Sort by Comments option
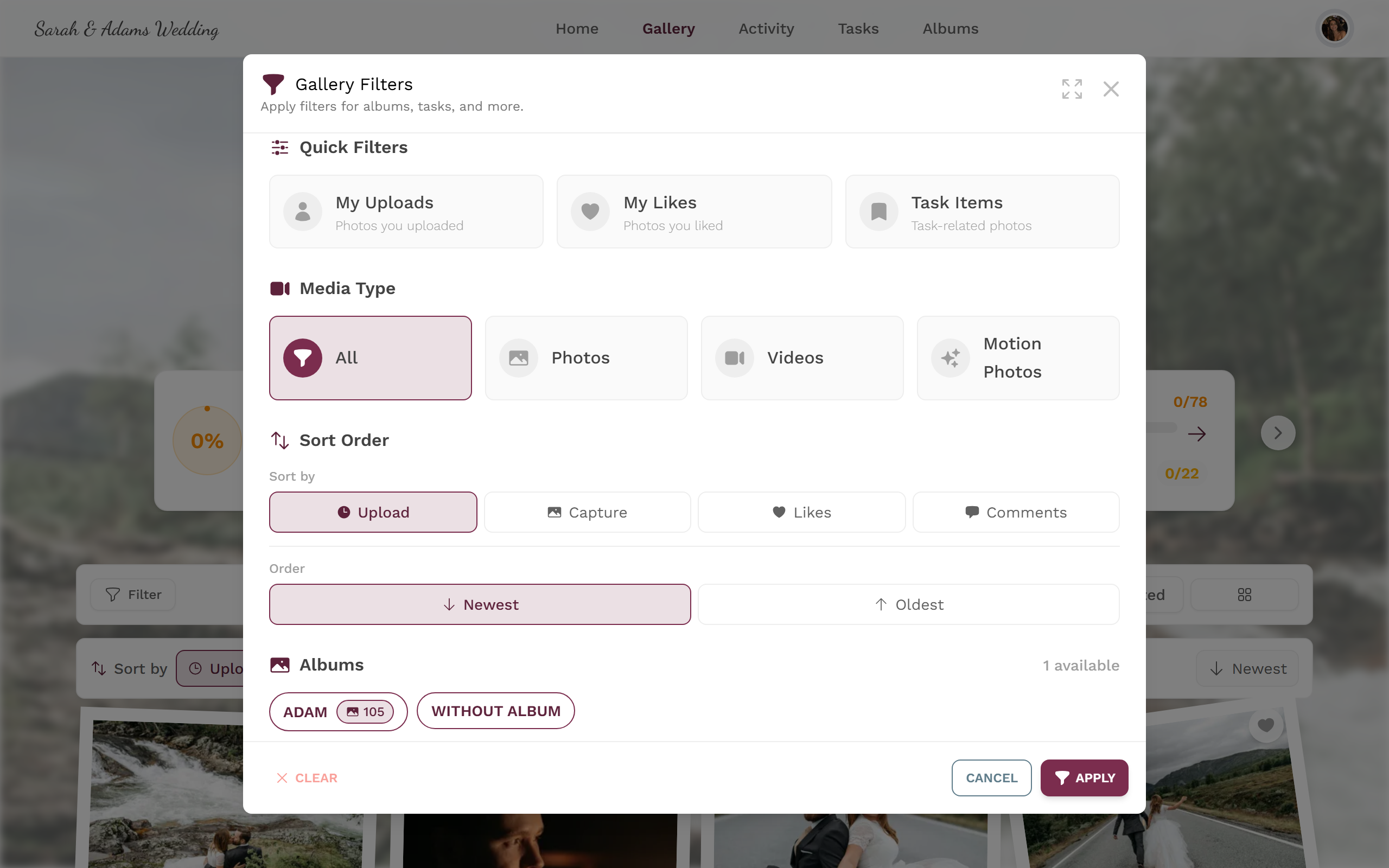This screenshot has width=1389, height=868. click(1016, 512)
